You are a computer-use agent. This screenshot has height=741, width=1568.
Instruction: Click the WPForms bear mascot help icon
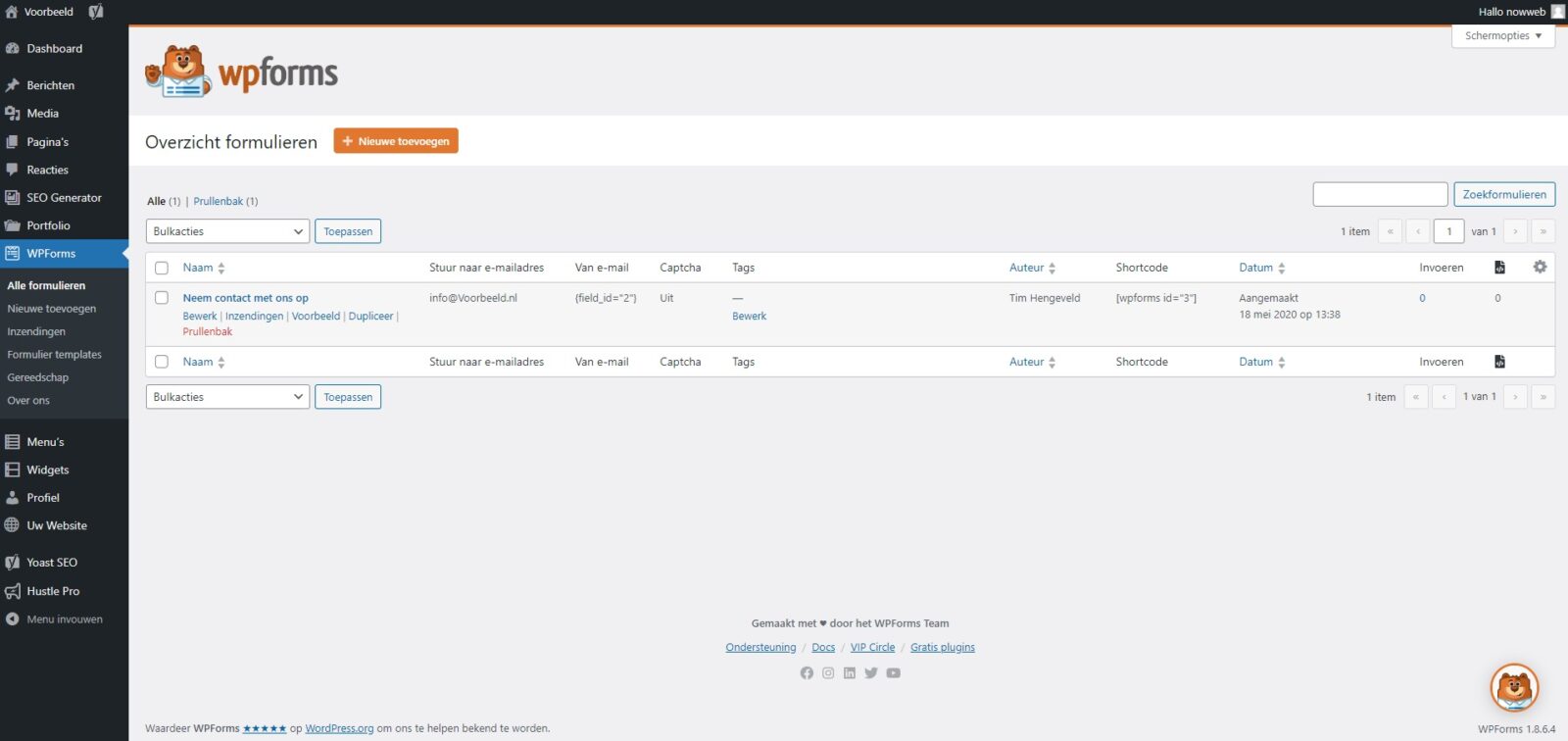[1514, 687]
